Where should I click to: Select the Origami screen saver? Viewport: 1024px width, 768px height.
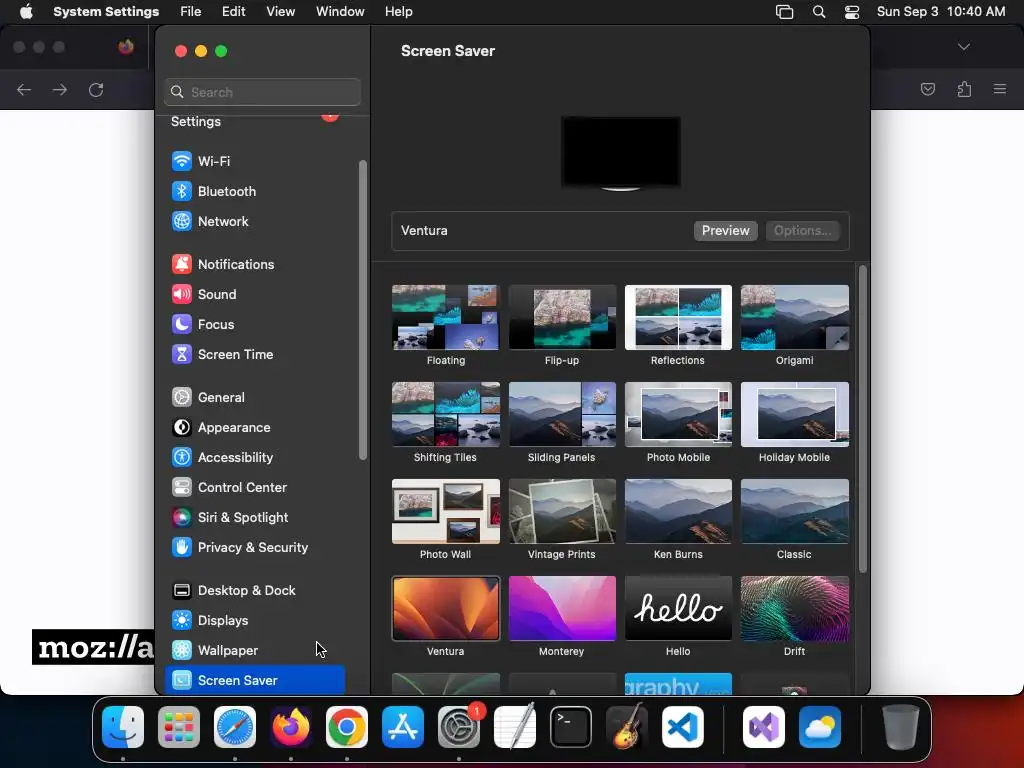795,317
